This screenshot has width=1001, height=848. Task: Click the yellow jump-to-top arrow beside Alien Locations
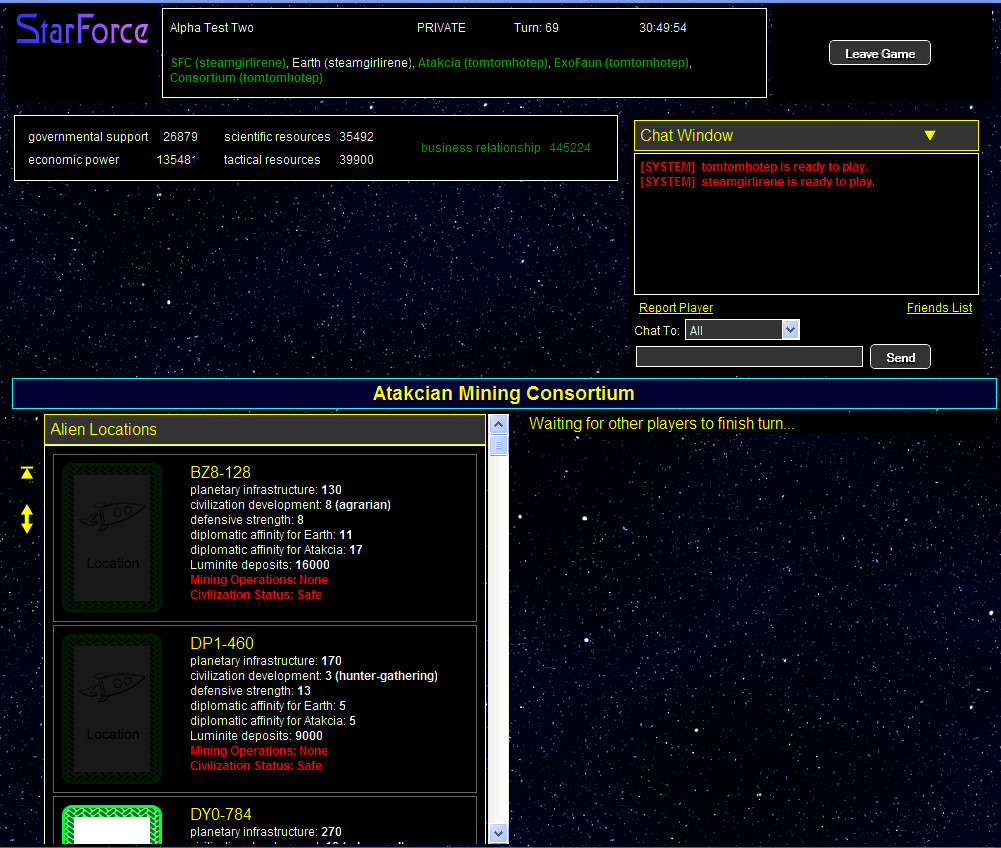pos(26,472)
